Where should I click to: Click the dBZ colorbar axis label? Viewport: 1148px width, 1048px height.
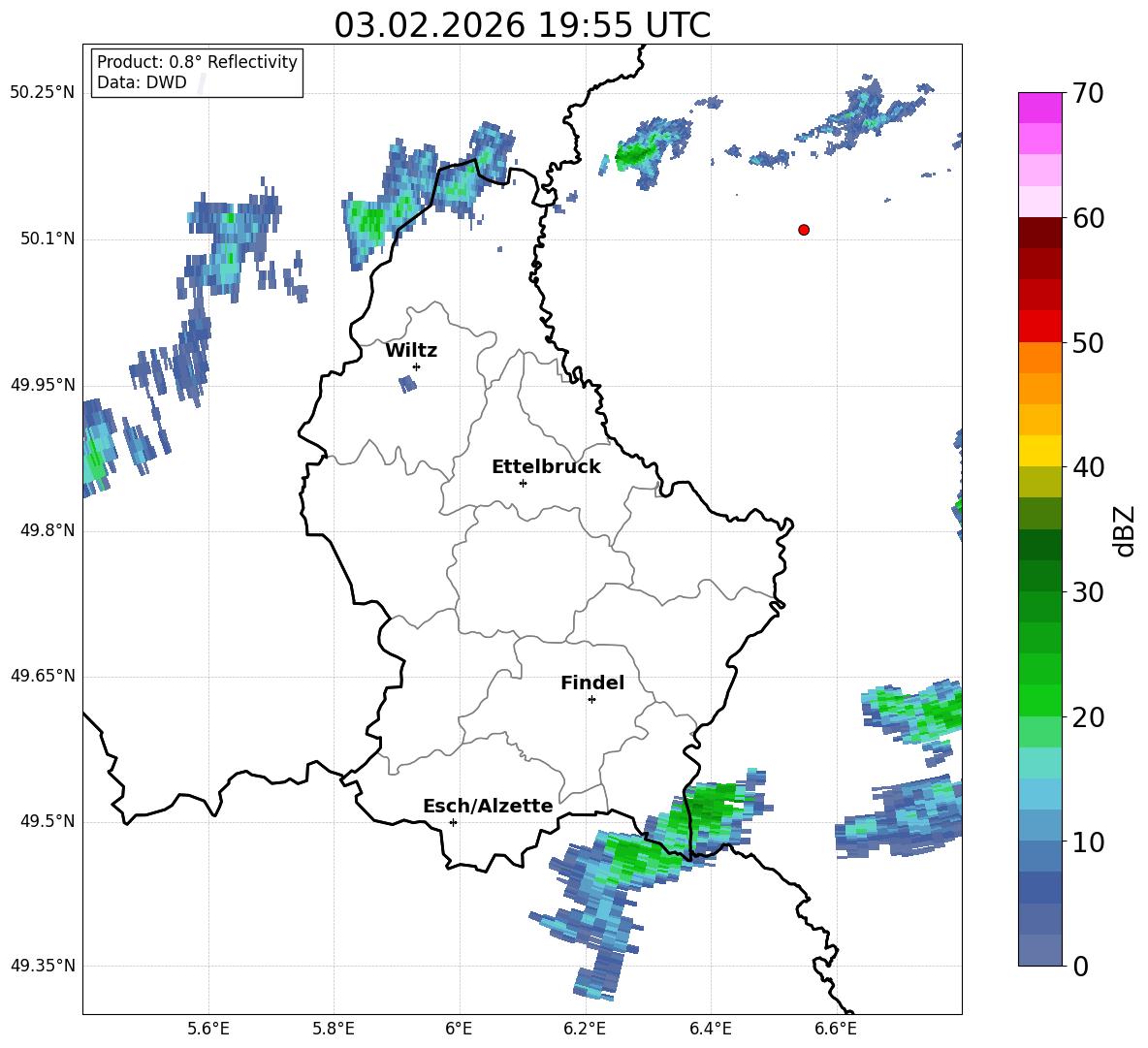pyautogui.click(x=1125, y=530)
